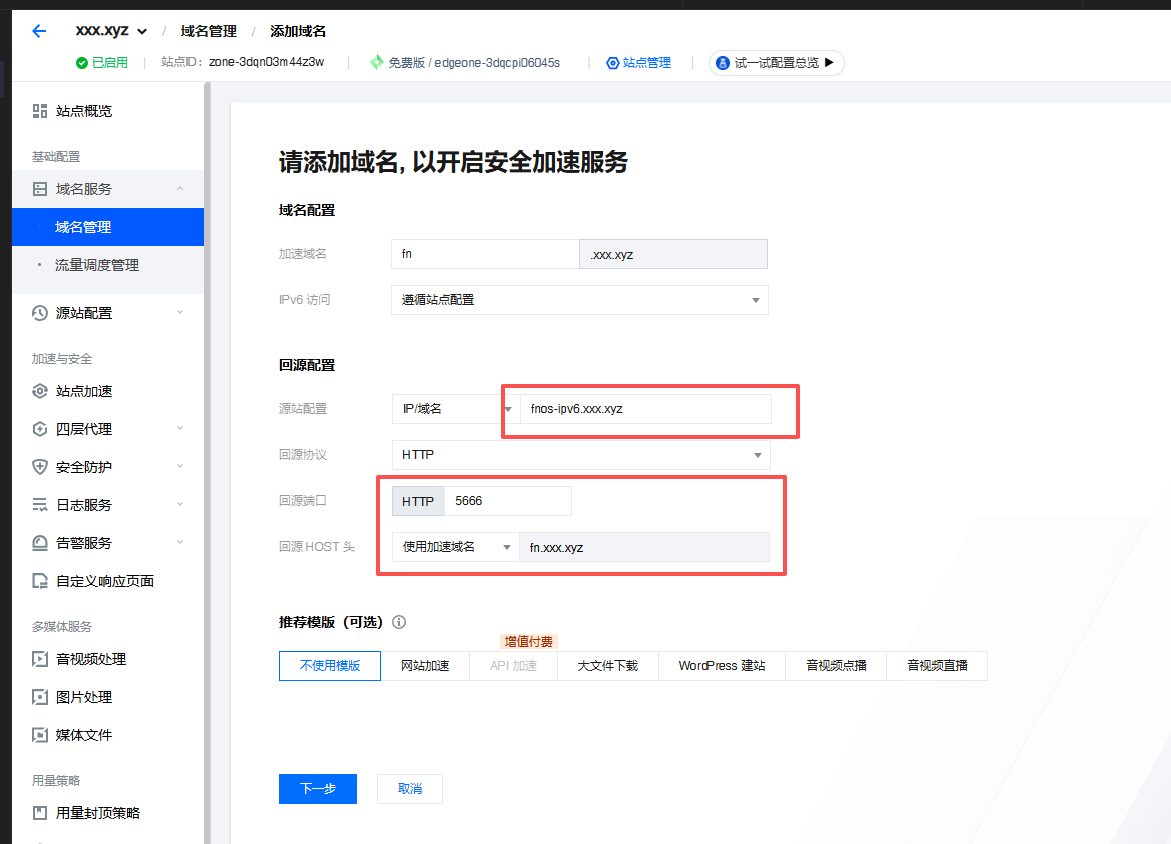
Task: Click the origin address field fnos-ipv6.xxx.xyz
Action: [x=646, y=409]
